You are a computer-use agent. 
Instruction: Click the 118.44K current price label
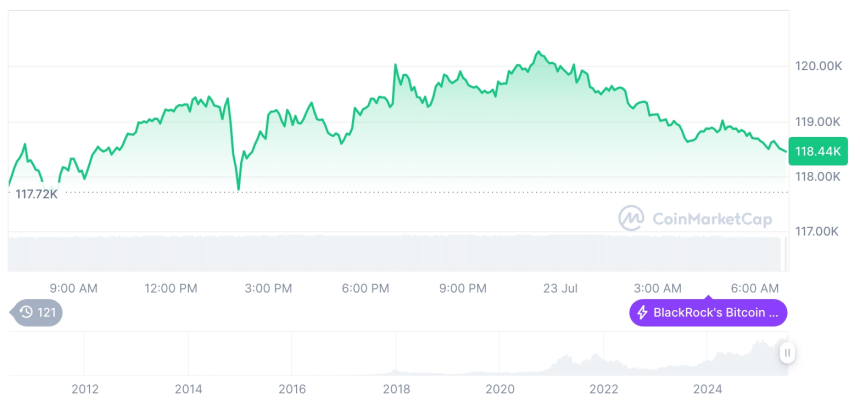pos(818,151)
